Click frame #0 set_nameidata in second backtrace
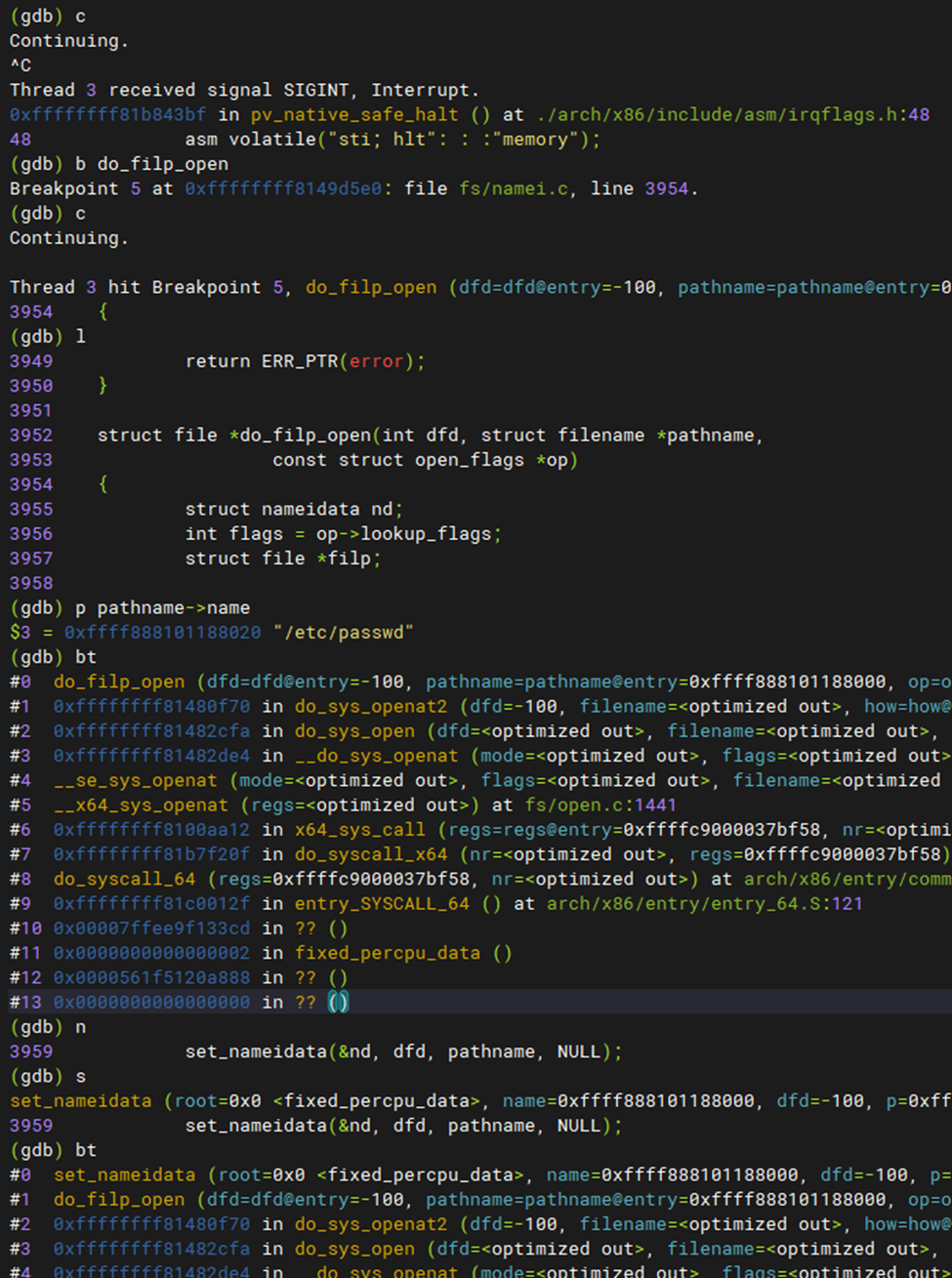This screenshot has height=1278, width=952. pos(480,1175)
